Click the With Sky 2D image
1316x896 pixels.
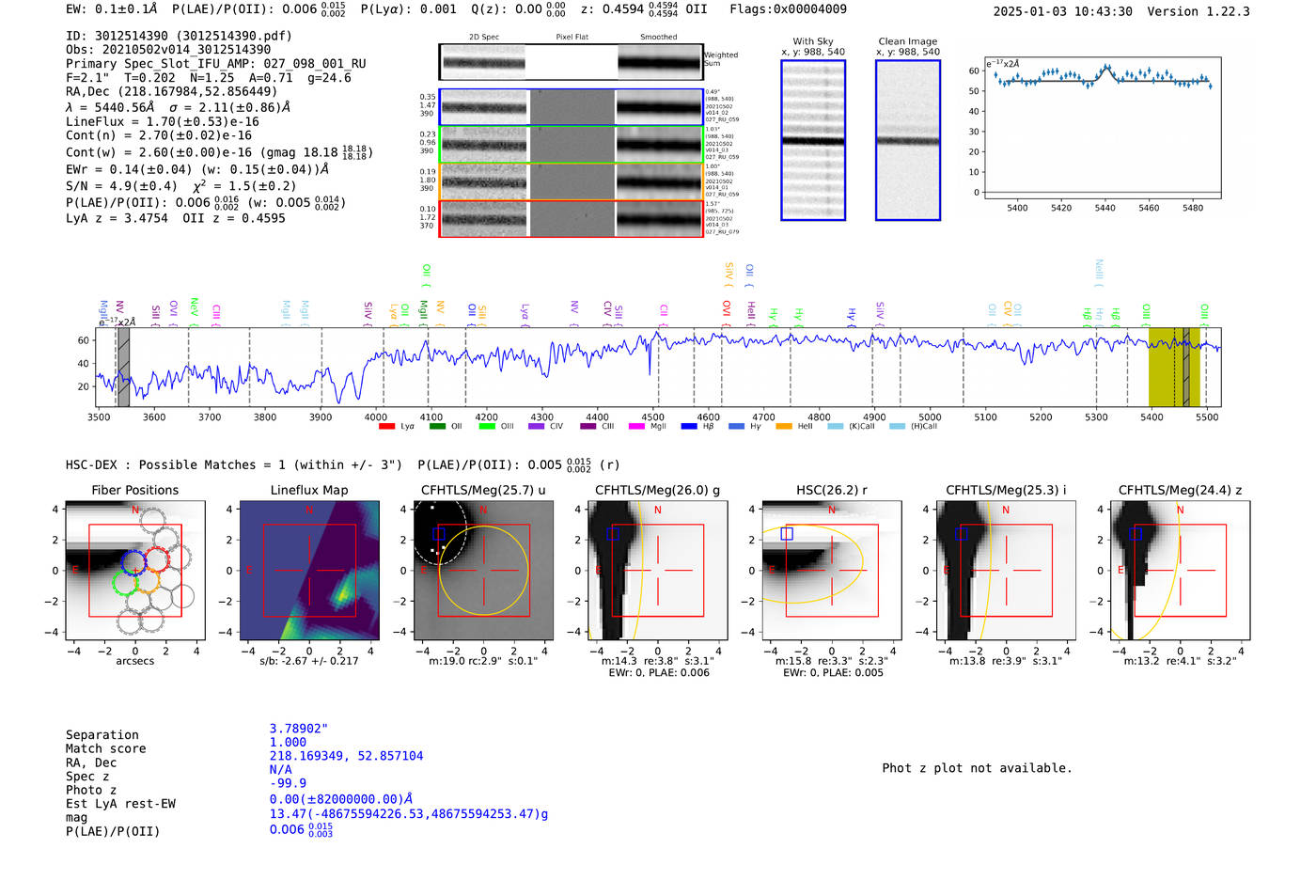pyautogui.click(x=813, y=140)
